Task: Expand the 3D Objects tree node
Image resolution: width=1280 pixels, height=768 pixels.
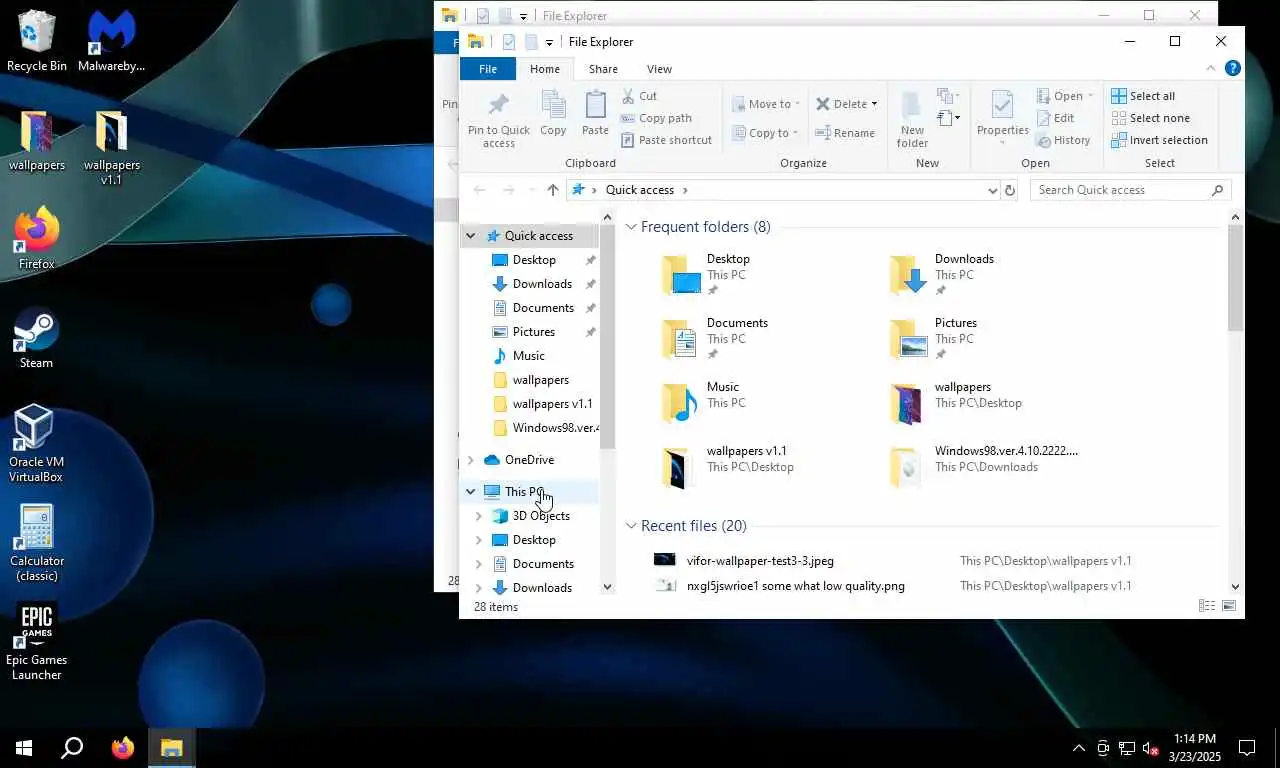Action: pos(478,516)
